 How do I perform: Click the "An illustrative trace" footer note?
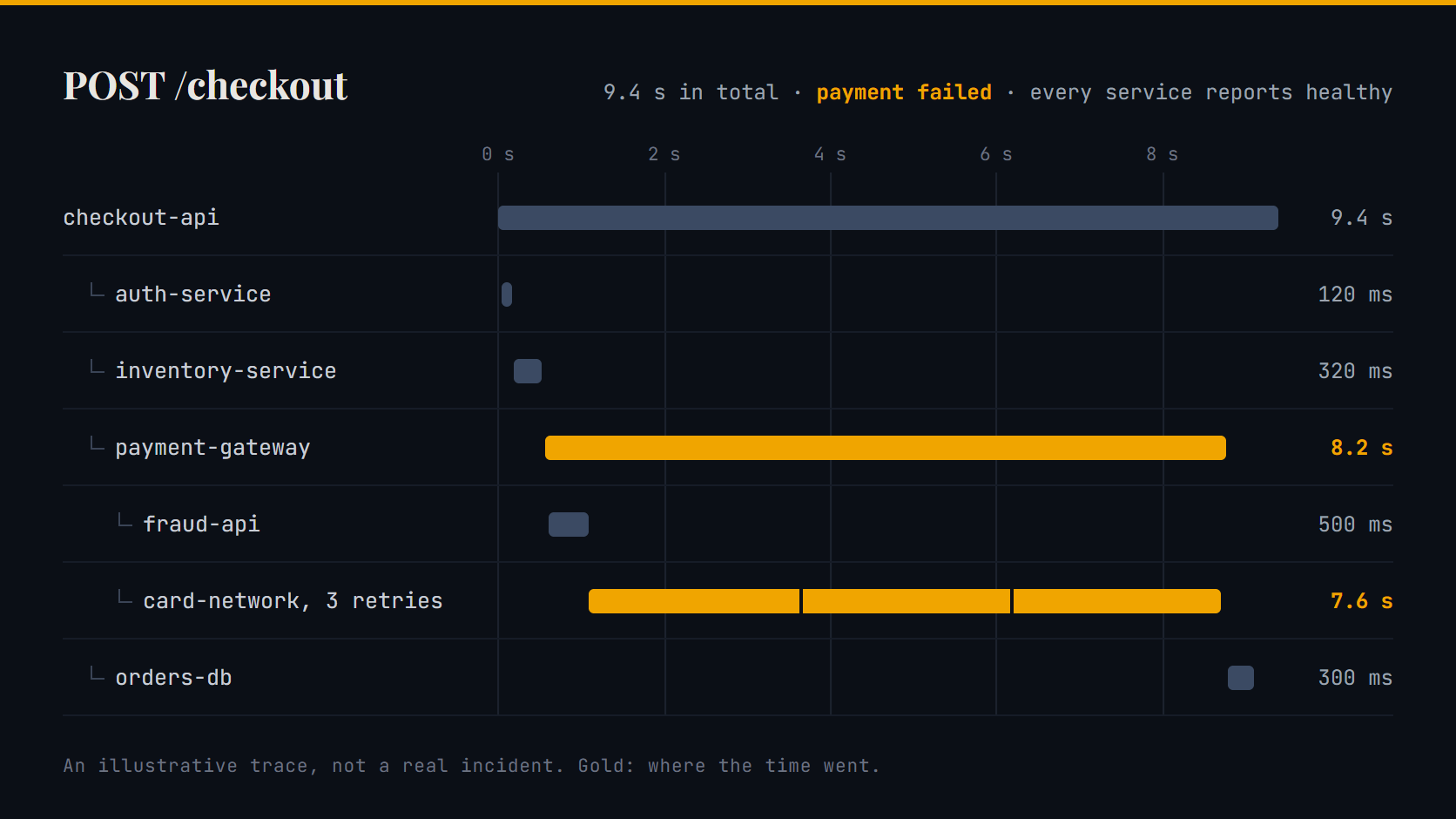point(472,766)
